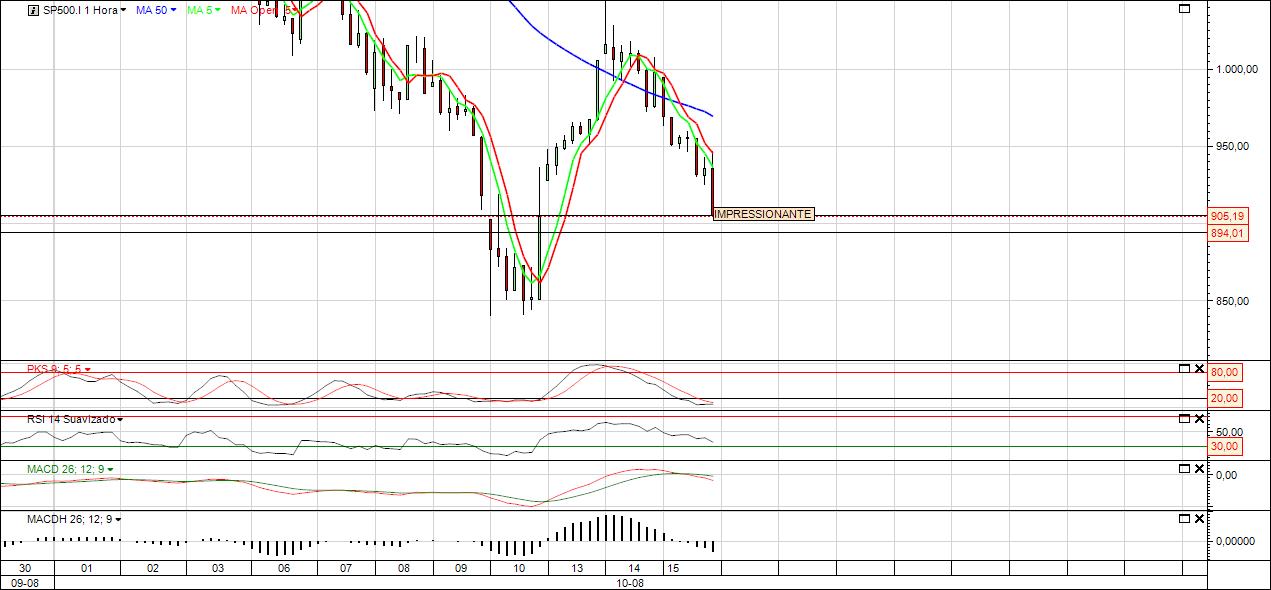This screenshot has height=590, width=1271.
Task: Click the 0,00000 MACDH axis value
Action: point(1234,541)
